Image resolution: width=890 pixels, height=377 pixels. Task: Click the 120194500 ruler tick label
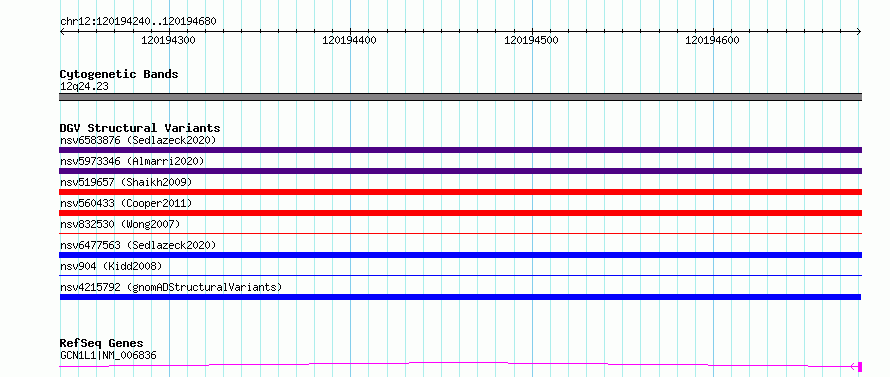[531, 40]
